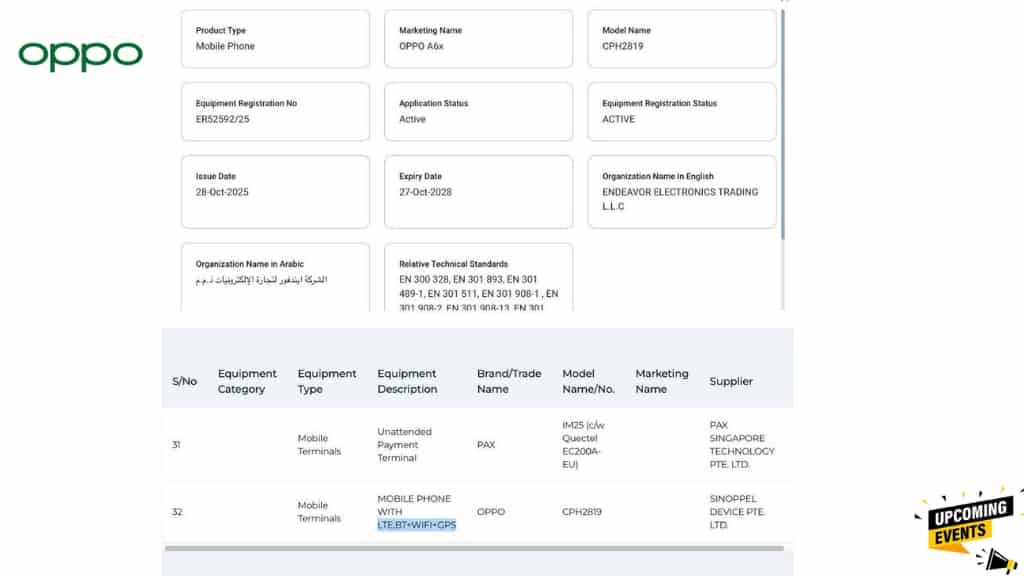Click the Equipment Description column header
Viewport: 1024px width, 576px height.
pyautogui.click(x=406, y=381)
